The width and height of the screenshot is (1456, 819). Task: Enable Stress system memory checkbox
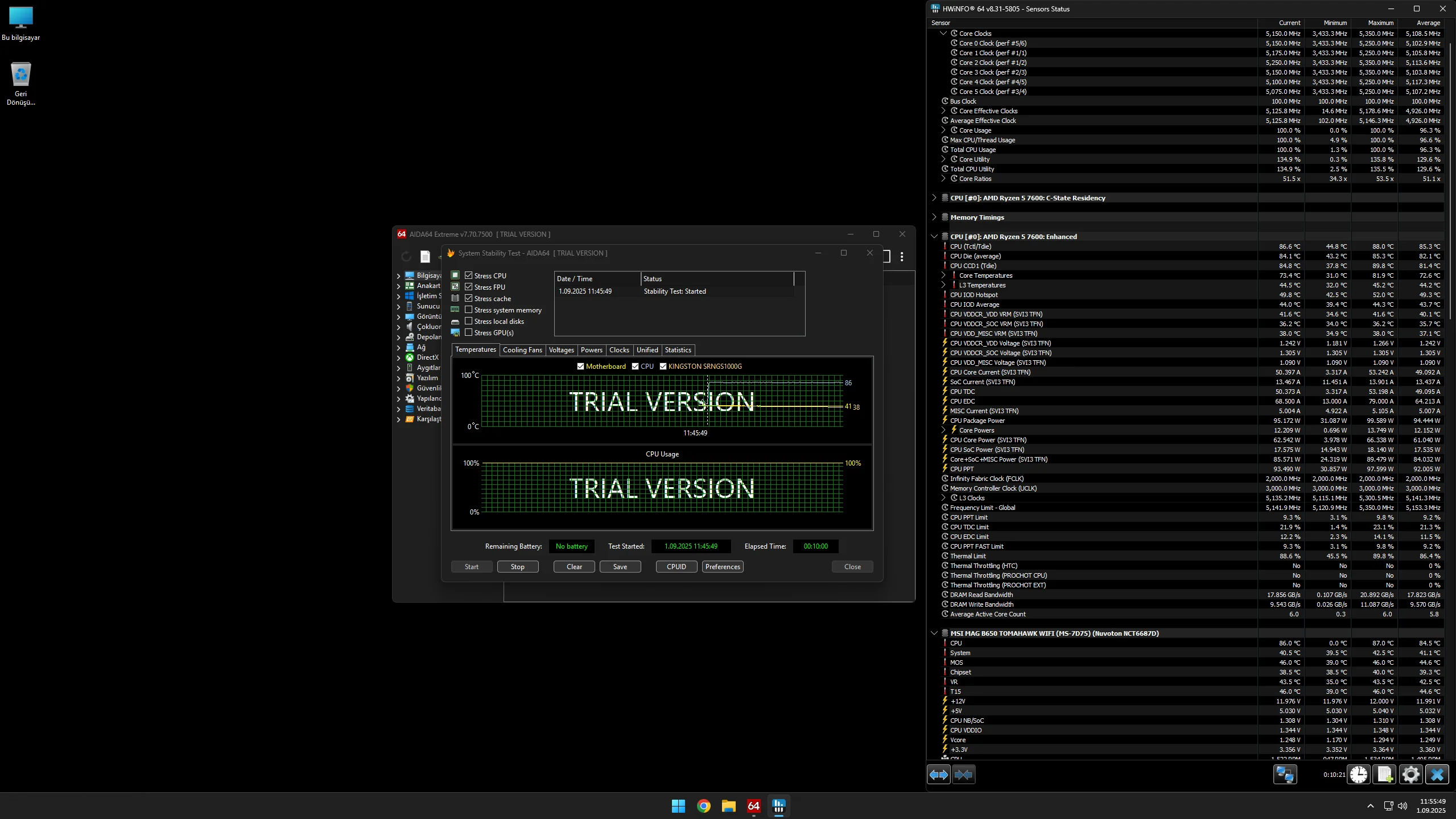point(469,310)
